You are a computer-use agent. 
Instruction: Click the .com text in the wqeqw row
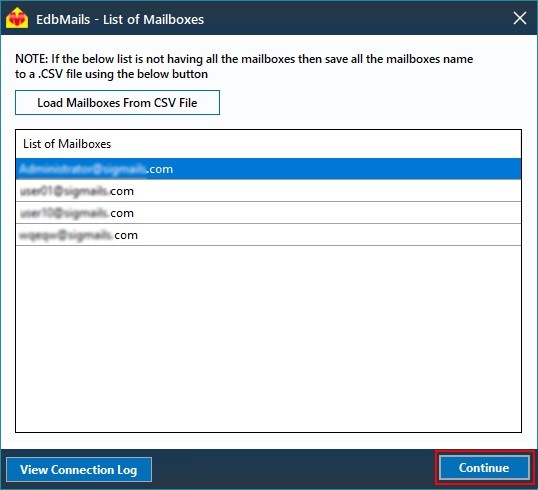point(126,235)
